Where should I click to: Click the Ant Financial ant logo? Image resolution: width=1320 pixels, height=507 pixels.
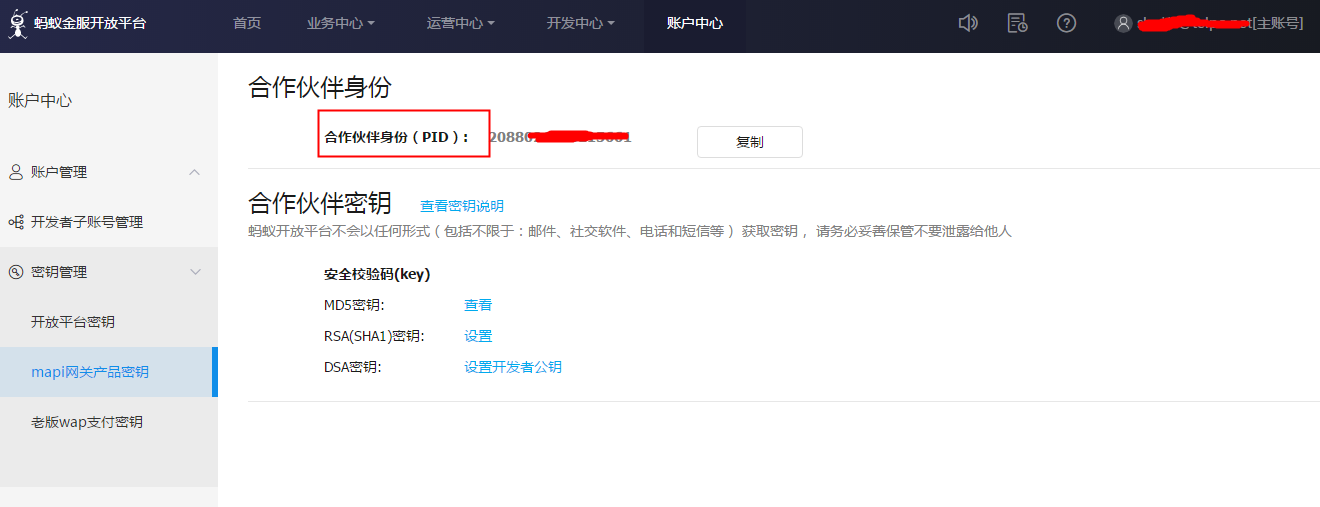(17, 23)
